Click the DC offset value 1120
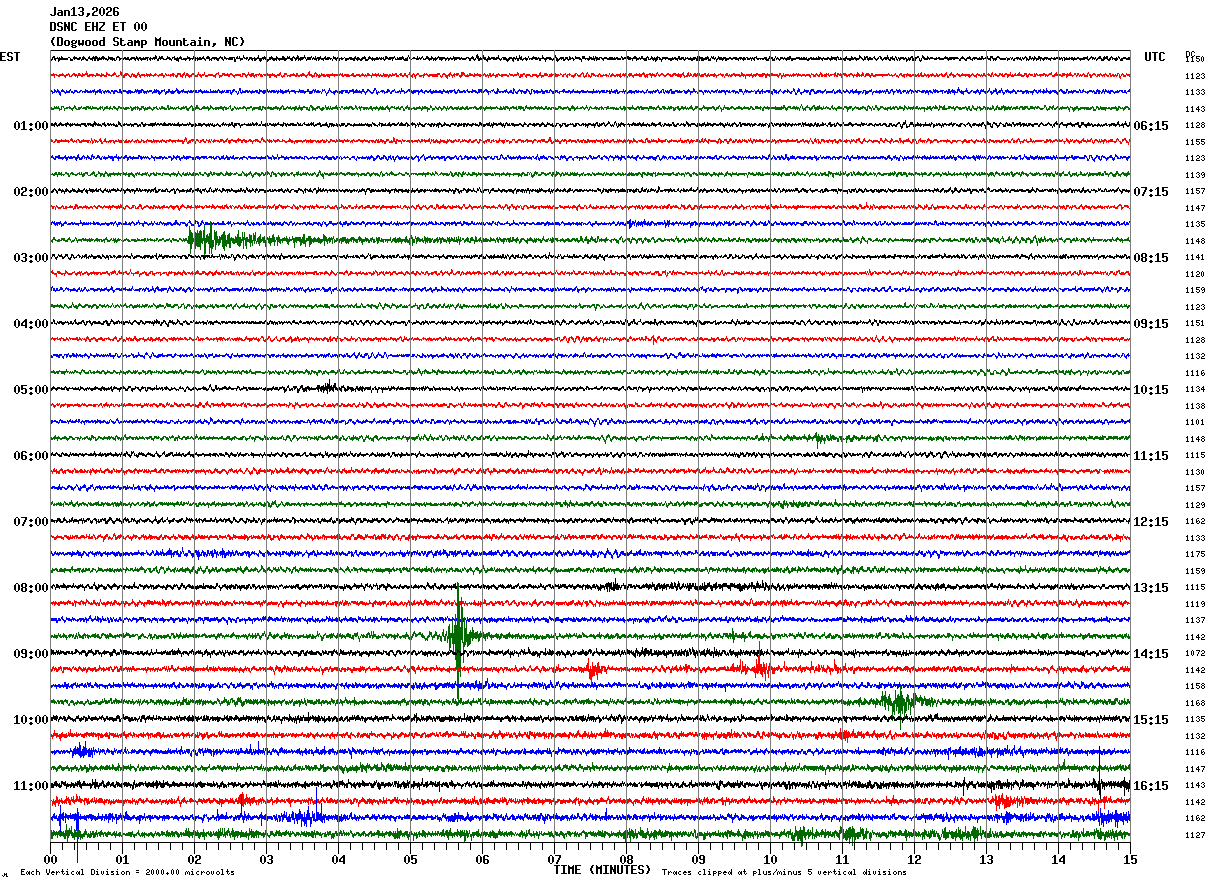Screen dimensions: 1210x886 1194,274
